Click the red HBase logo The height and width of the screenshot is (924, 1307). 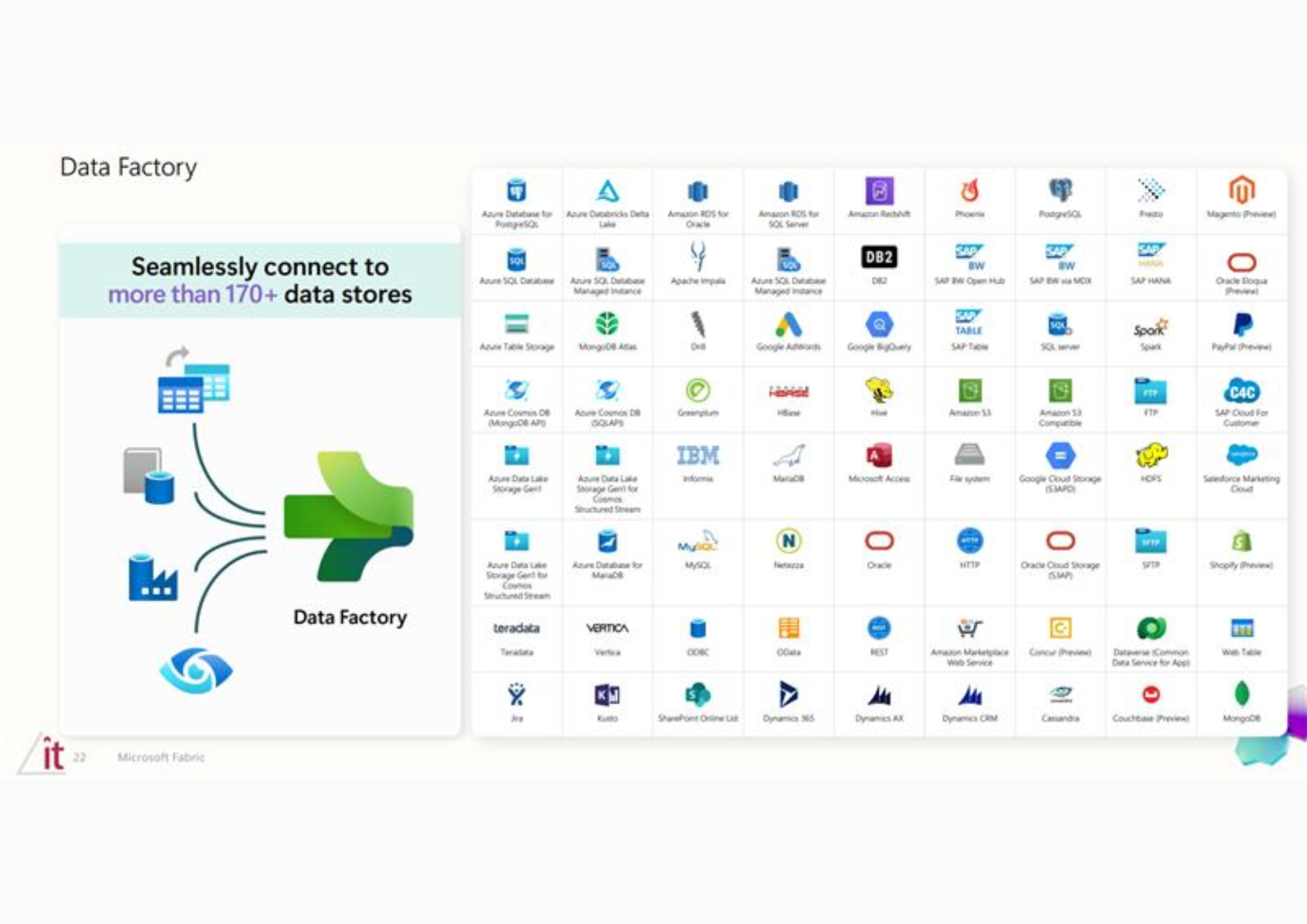788,392
